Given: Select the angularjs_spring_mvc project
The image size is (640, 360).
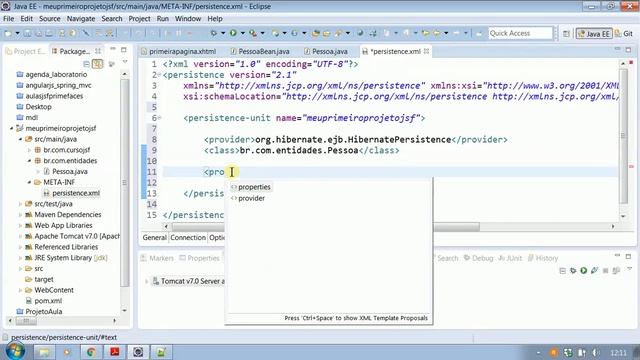Looking at the screenshot, I should 58,85.
